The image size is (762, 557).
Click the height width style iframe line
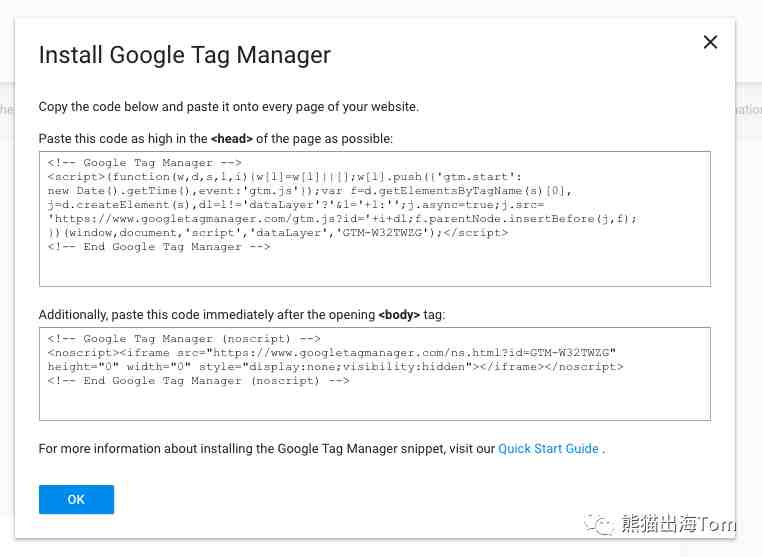(335, 366)
